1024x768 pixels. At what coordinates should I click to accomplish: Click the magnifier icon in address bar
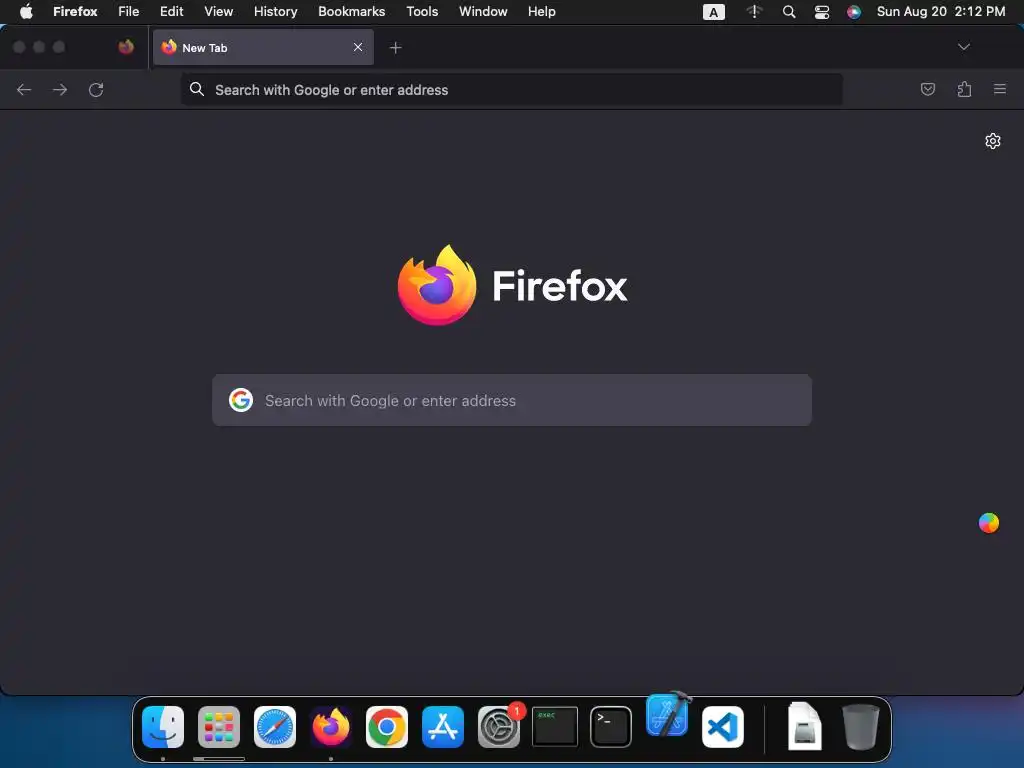[197, 89]
